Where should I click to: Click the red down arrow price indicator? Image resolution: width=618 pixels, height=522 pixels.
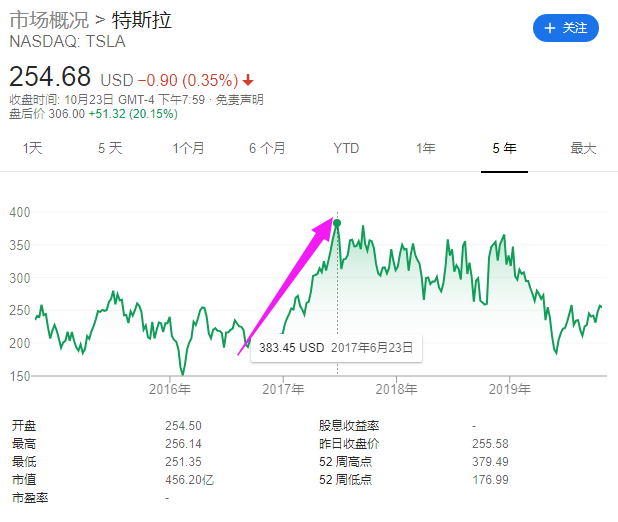[x=248, y=80]
